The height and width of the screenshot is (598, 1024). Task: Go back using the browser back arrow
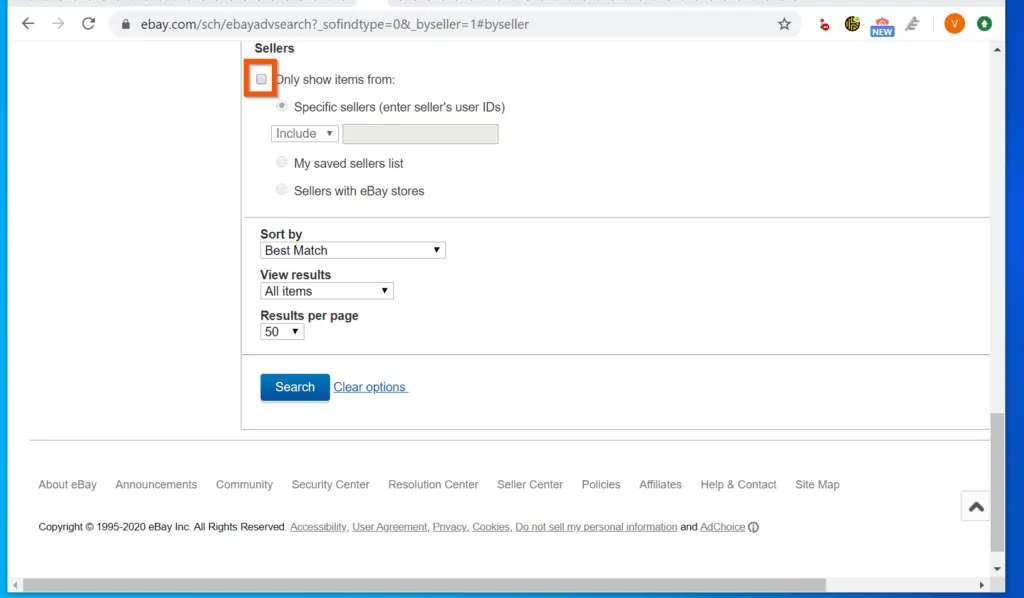27,24
